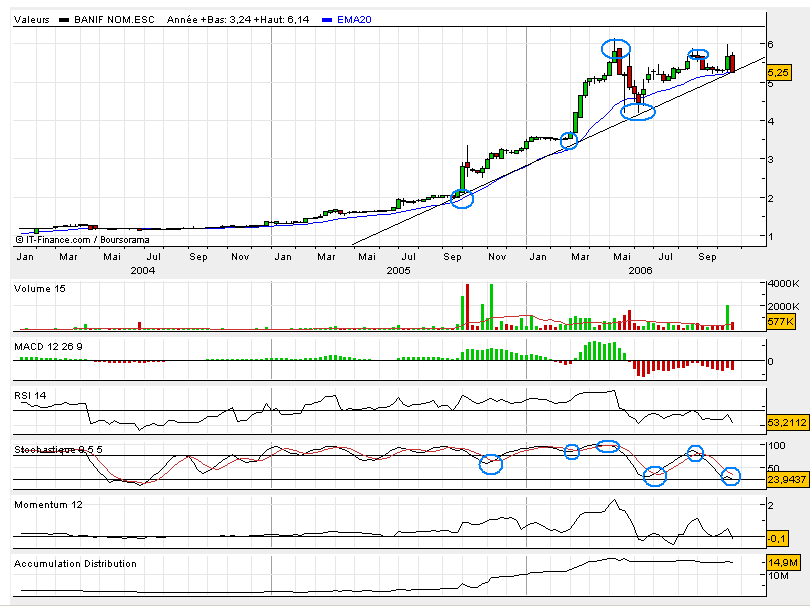Click the 2005 year label on time axis
The height and width of the screenshot is (607, 810).
[398, 271]
